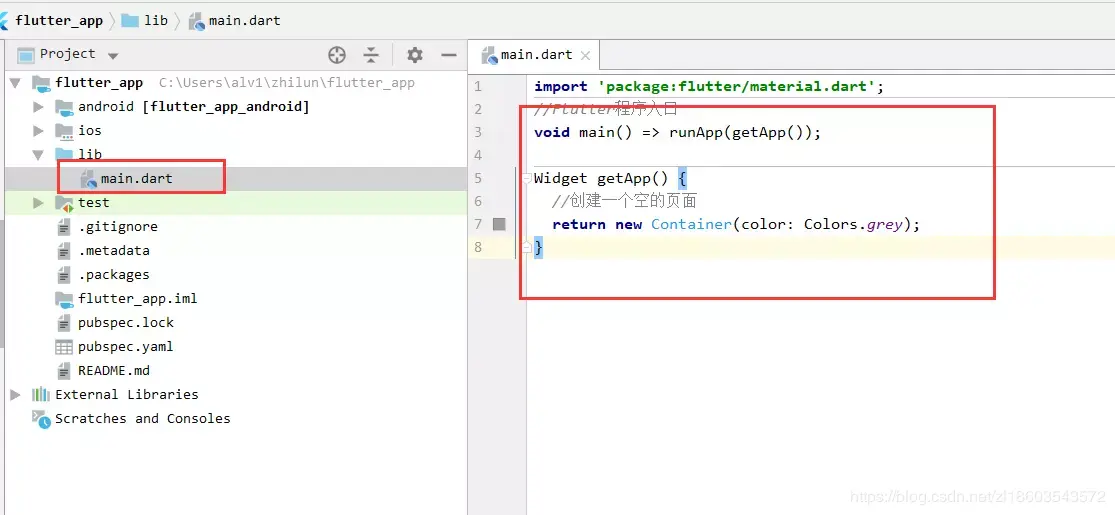This screenshot has height=515, width=1115.
Task: Click the import statement on line 1
Action: (709, 87)
